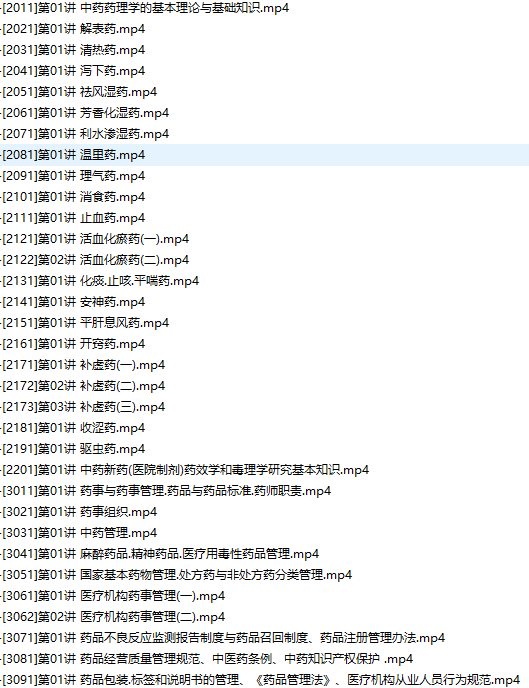Select 泻下药.mp4 in the list

(x=73, y=71)
